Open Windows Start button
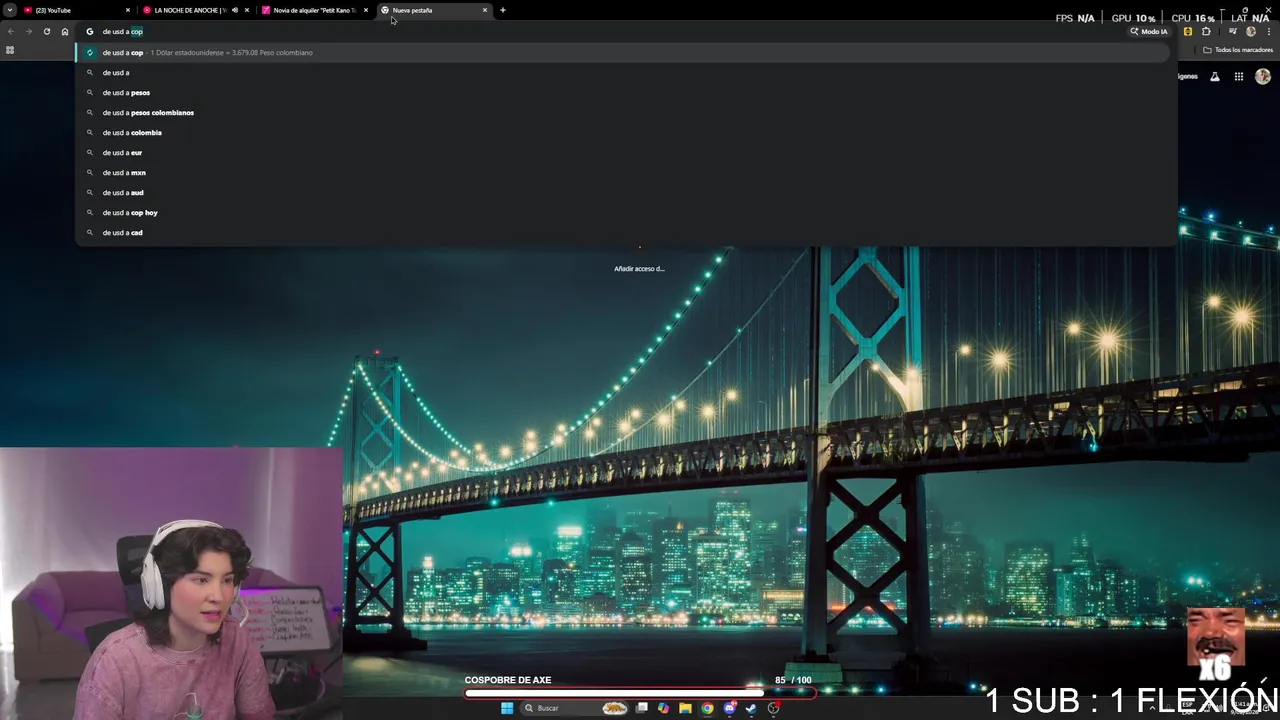This screenshot has height=720, width=1280. 507,708
